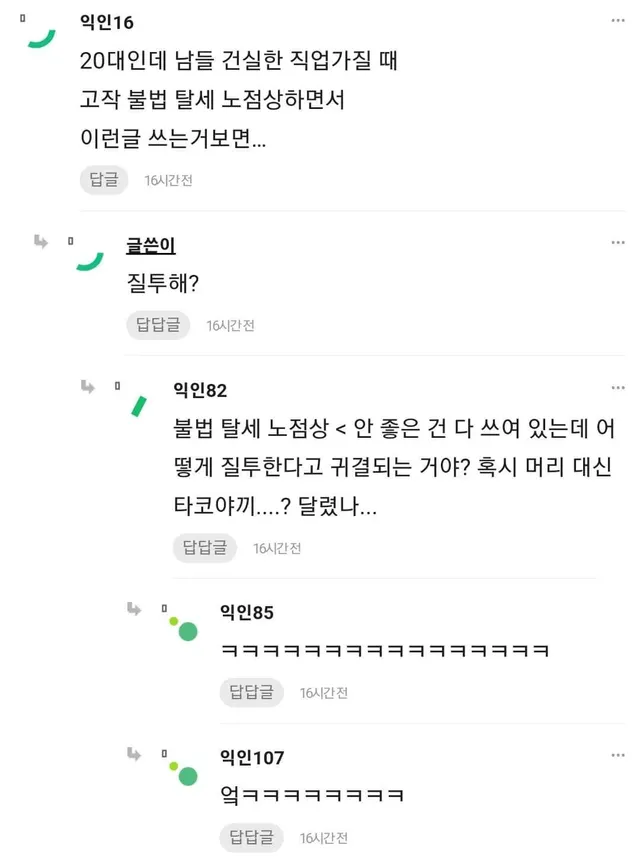Open the 글쓴이 username link
Screen dimensions: 640x865
click(151, 246)
